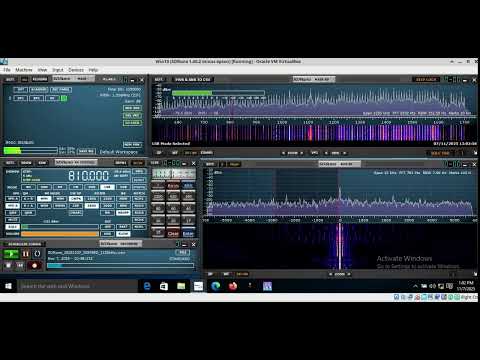Click OPT in the Main panel

click(x=21, y=90)
